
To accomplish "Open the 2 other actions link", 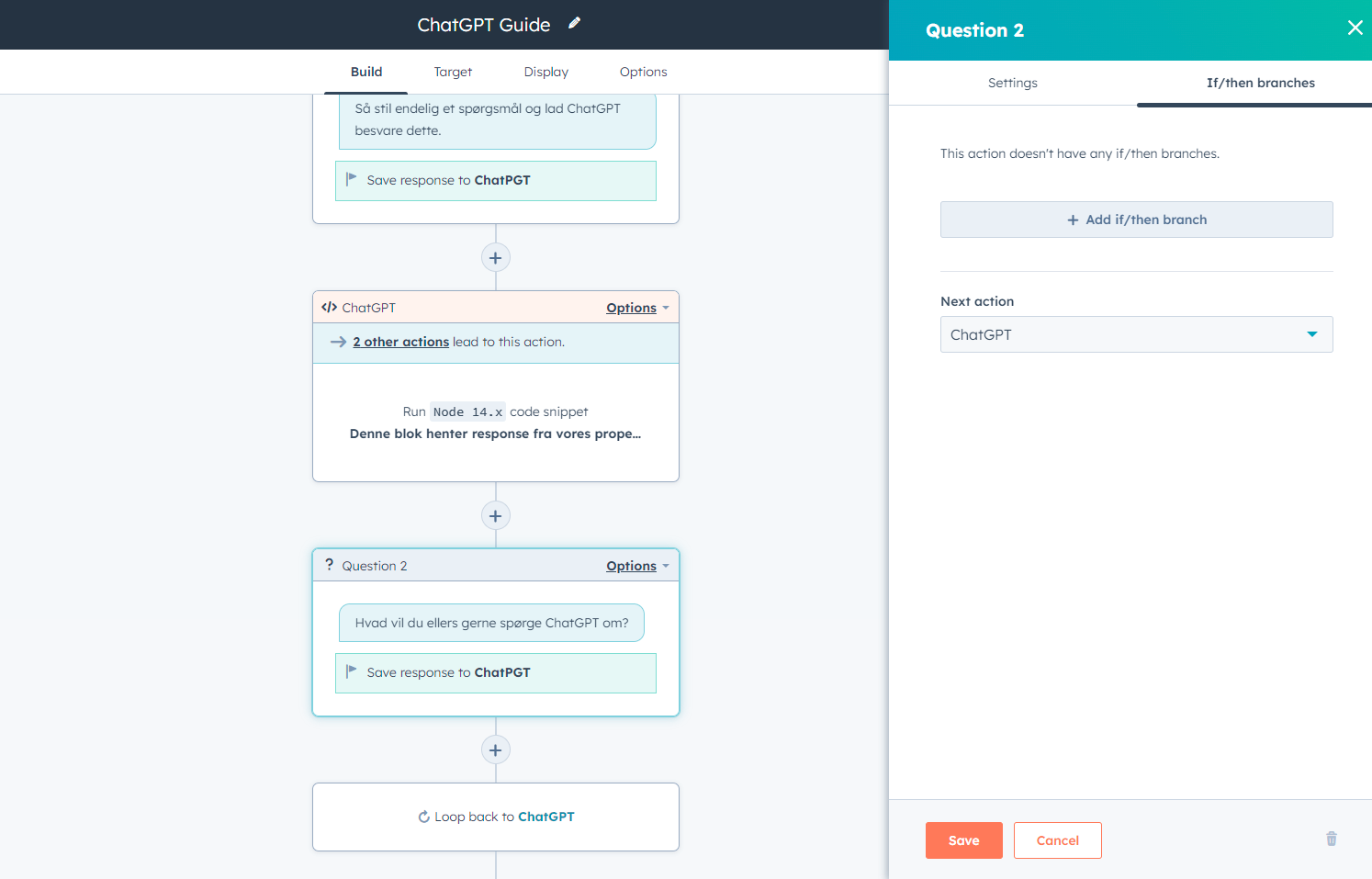I will coord(401,342).
